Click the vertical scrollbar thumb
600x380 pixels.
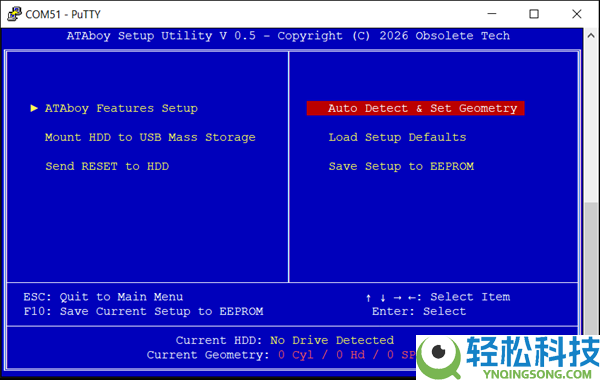[x=592, y=268]
